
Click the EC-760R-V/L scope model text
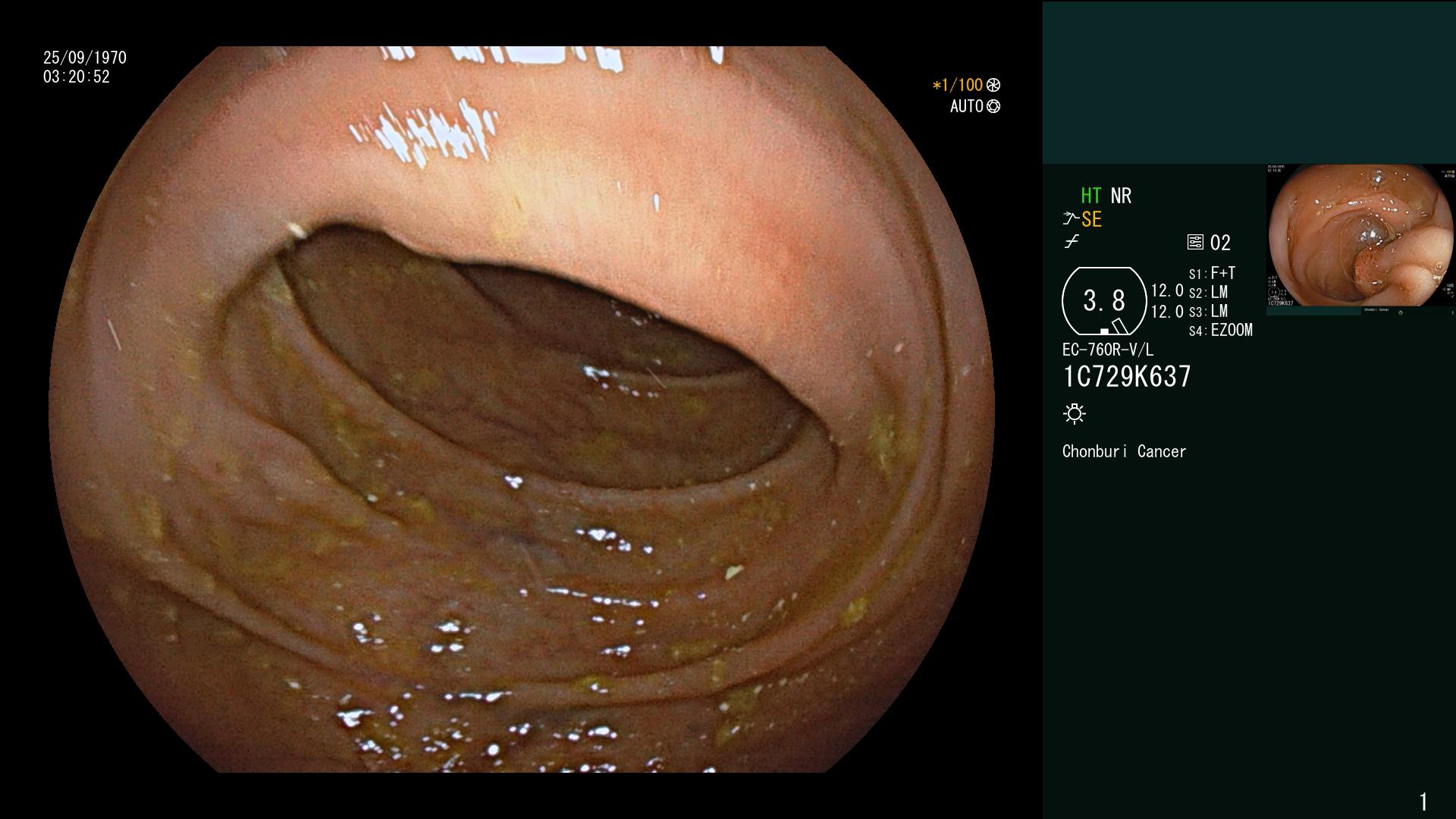(1108, 350)
